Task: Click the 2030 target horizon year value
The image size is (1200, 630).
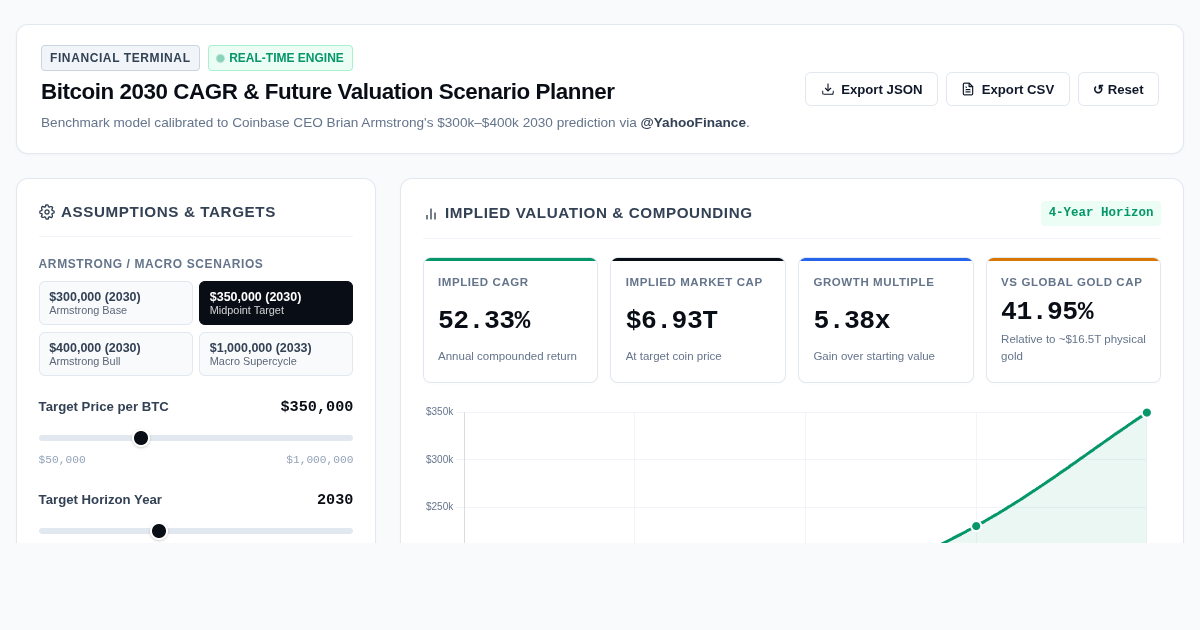Action: pos(335,500)
